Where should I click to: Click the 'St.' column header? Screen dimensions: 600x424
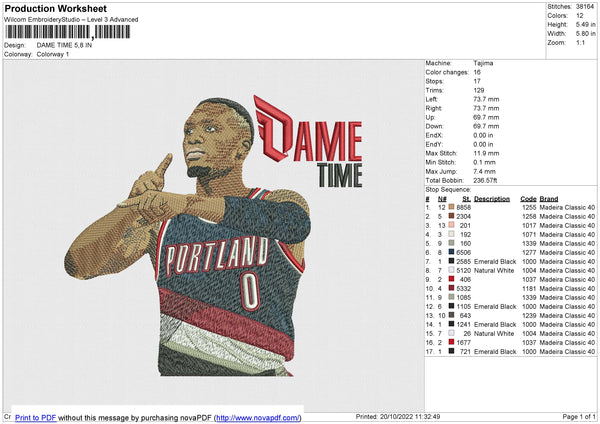point(466,199)
